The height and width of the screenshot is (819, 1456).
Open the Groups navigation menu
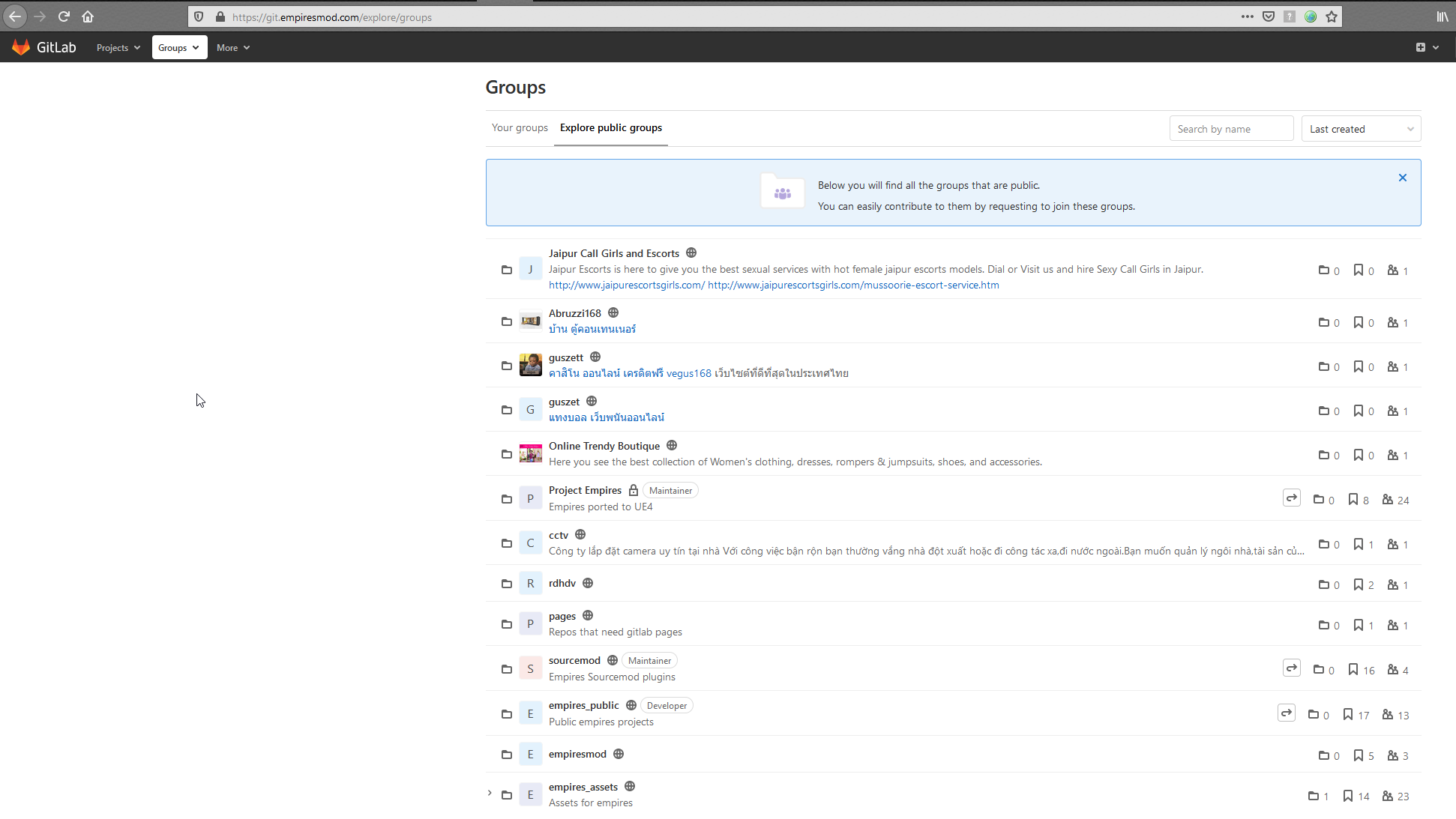[x=179, y=48]
